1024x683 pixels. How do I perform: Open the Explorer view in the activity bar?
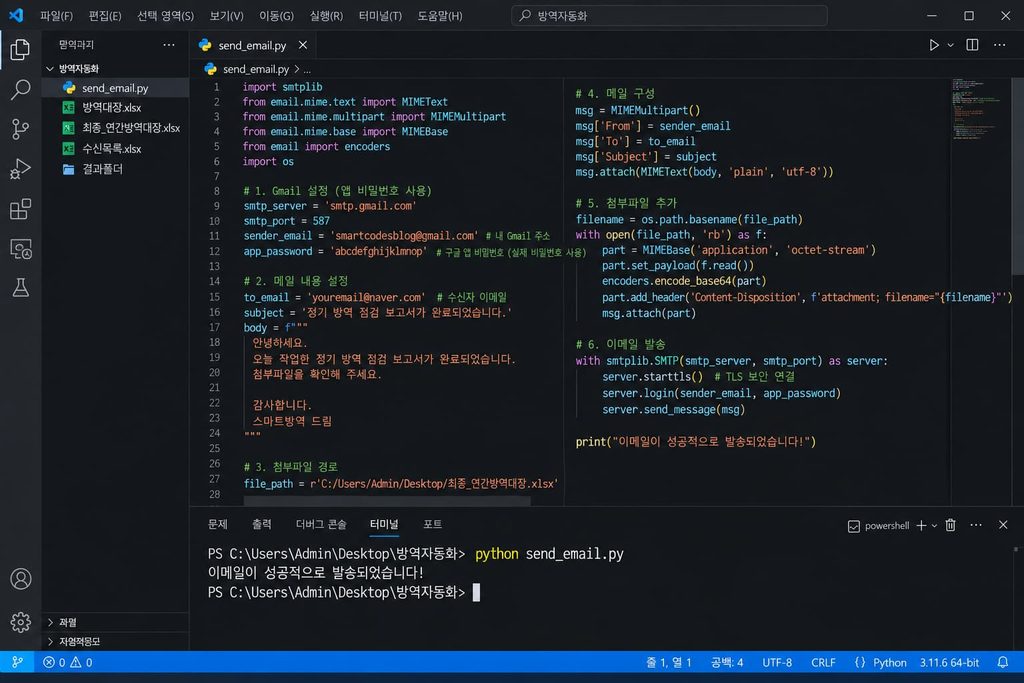pyautogui.click(x=20, y=50)
